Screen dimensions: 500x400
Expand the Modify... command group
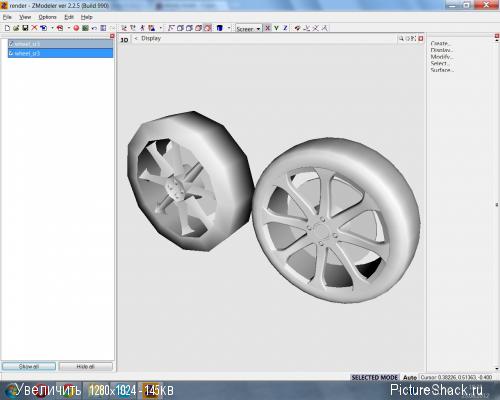441,57
